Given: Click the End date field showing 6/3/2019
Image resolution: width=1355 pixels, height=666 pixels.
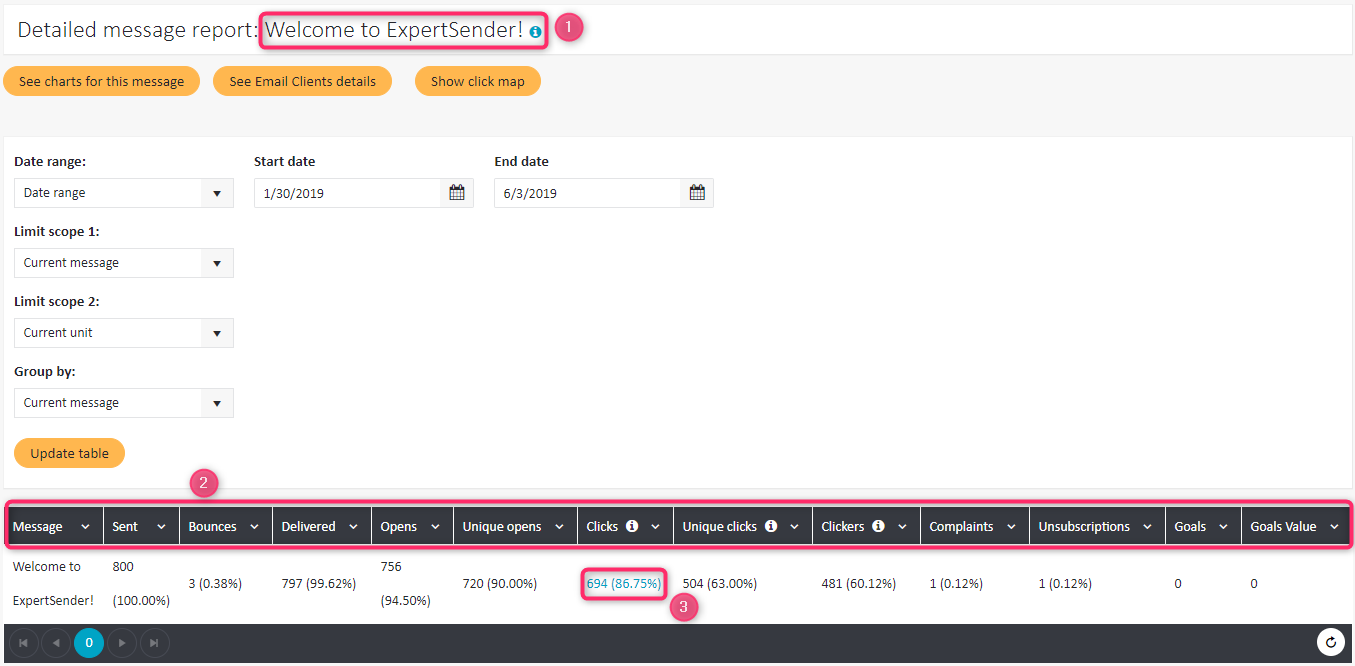Looking at the screenshot, I should click(x=587, y=193).
